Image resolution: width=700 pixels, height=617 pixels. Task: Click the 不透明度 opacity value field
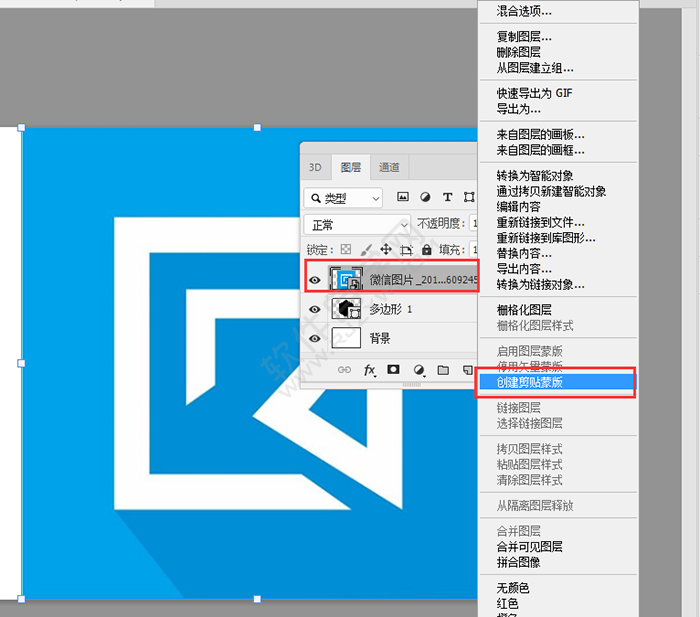click(x=473, y=223)
